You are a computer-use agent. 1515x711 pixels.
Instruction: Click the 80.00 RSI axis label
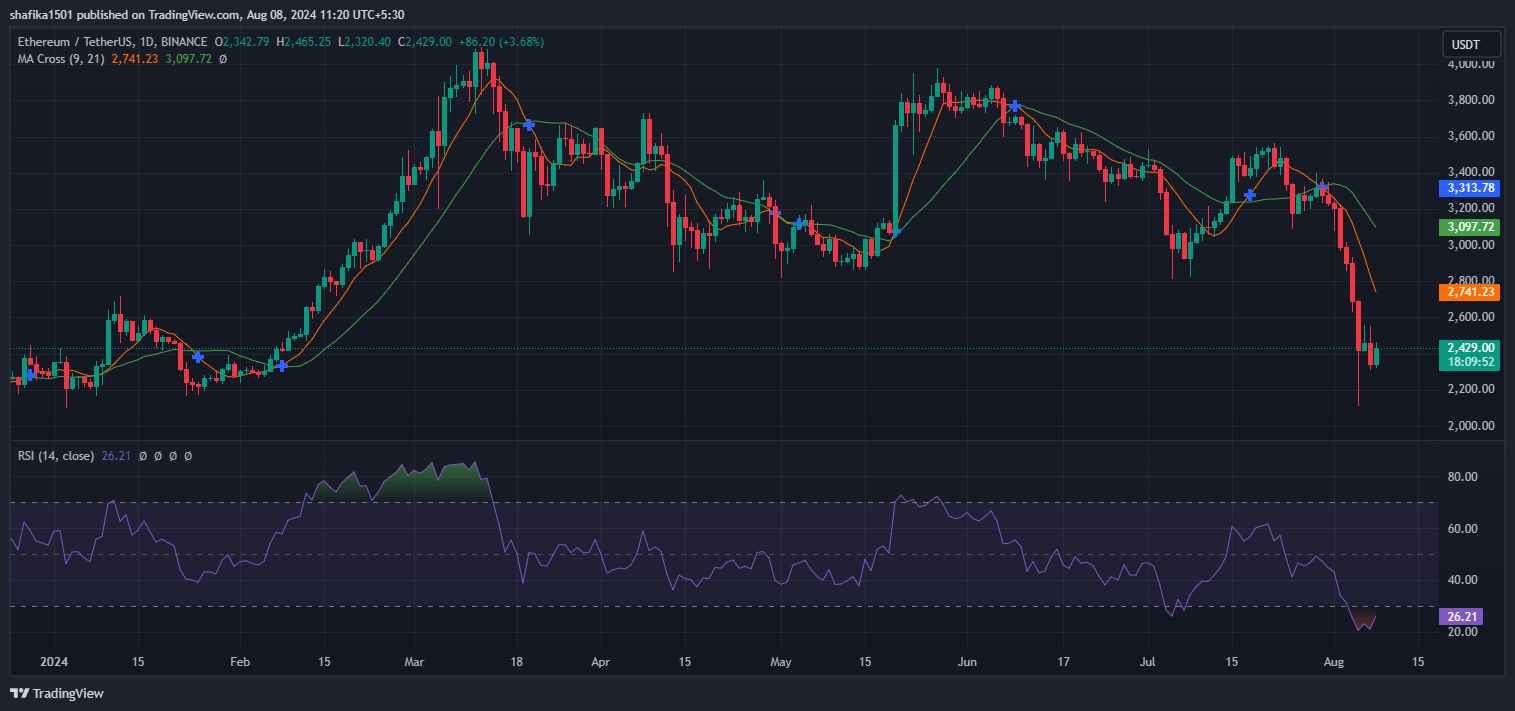[x=1462, y=477]
